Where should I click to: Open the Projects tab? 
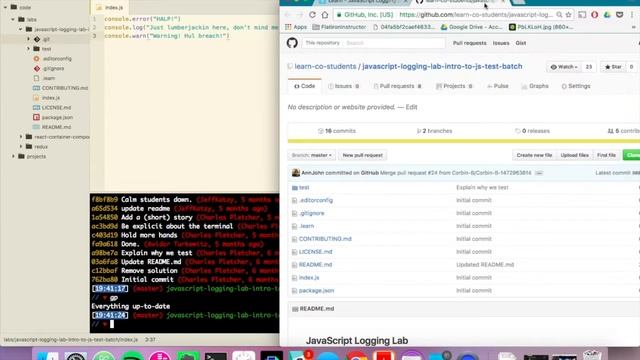coord(454,86)
